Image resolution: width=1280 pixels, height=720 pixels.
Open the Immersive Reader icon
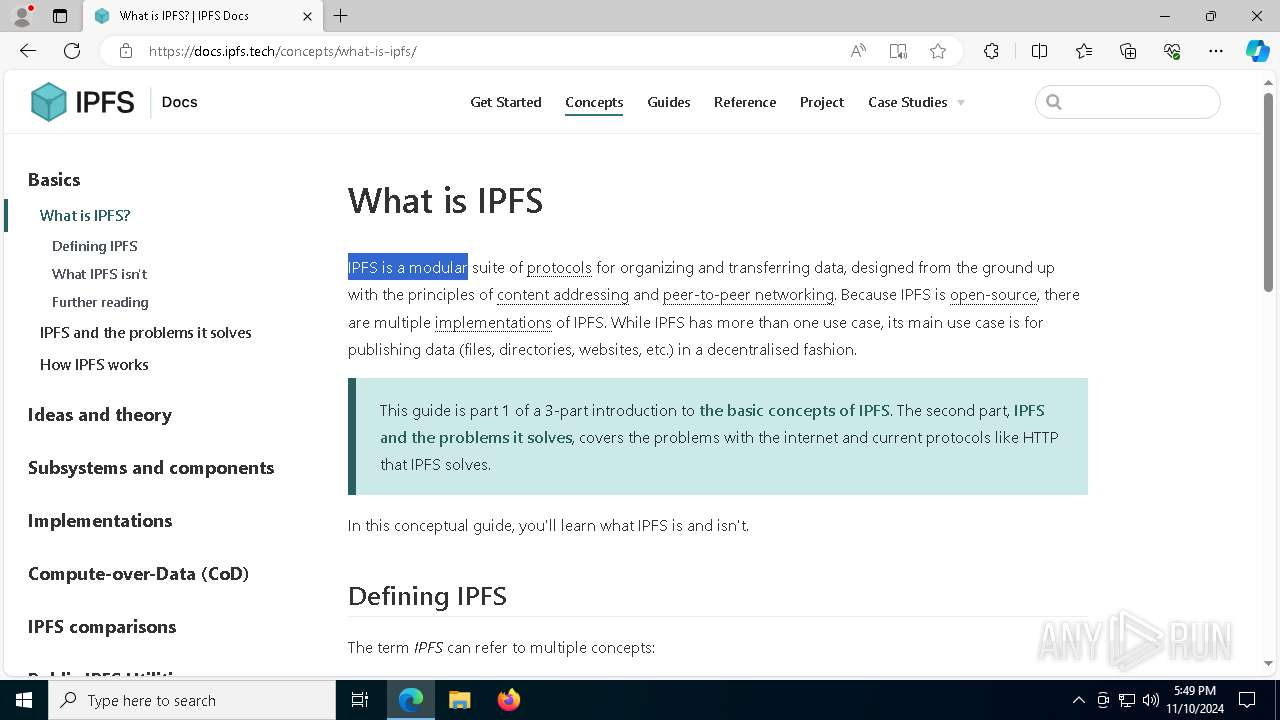898,51
